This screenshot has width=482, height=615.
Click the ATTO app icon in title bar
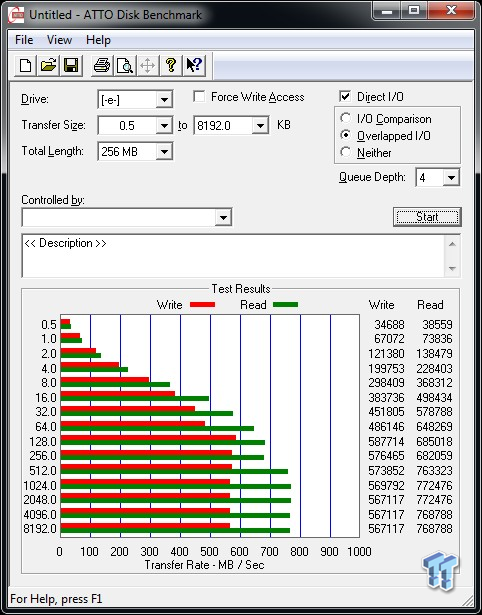click(x=16, y=15)
